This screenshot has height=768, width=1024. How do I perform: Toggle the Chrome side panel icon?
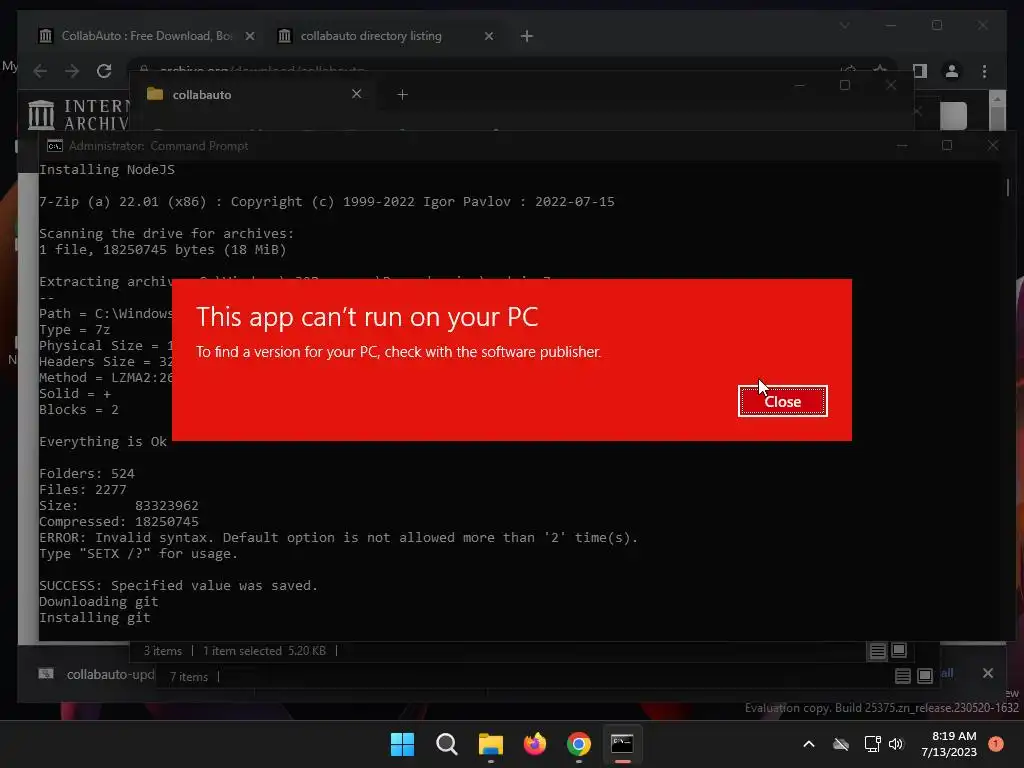(920, 71)
